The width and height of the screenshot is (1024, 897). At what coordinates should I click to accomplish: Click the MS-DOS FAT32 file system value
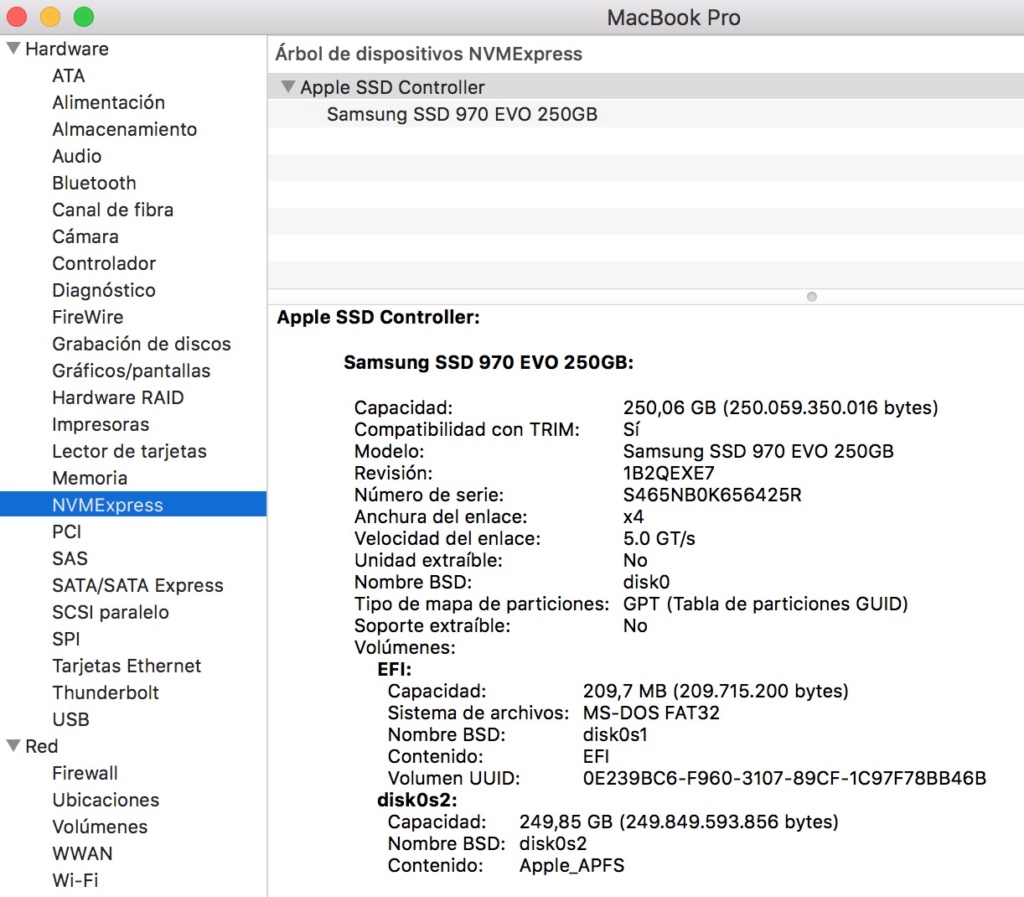(651, 712)
